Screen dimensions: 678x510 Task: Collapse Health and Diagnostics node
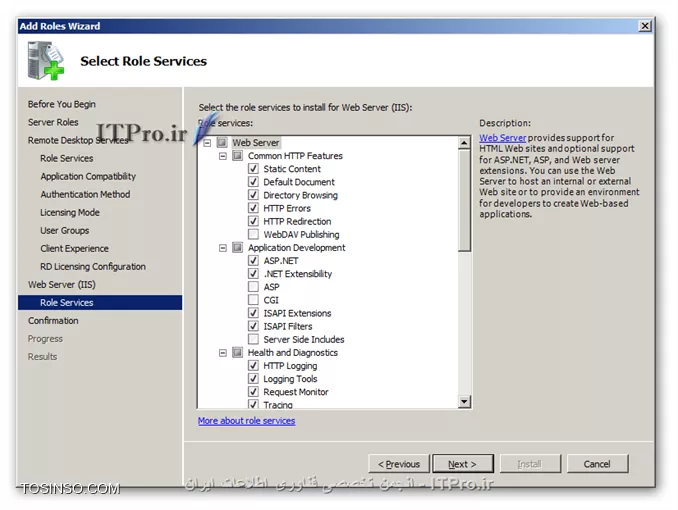[x=223, y=353]
